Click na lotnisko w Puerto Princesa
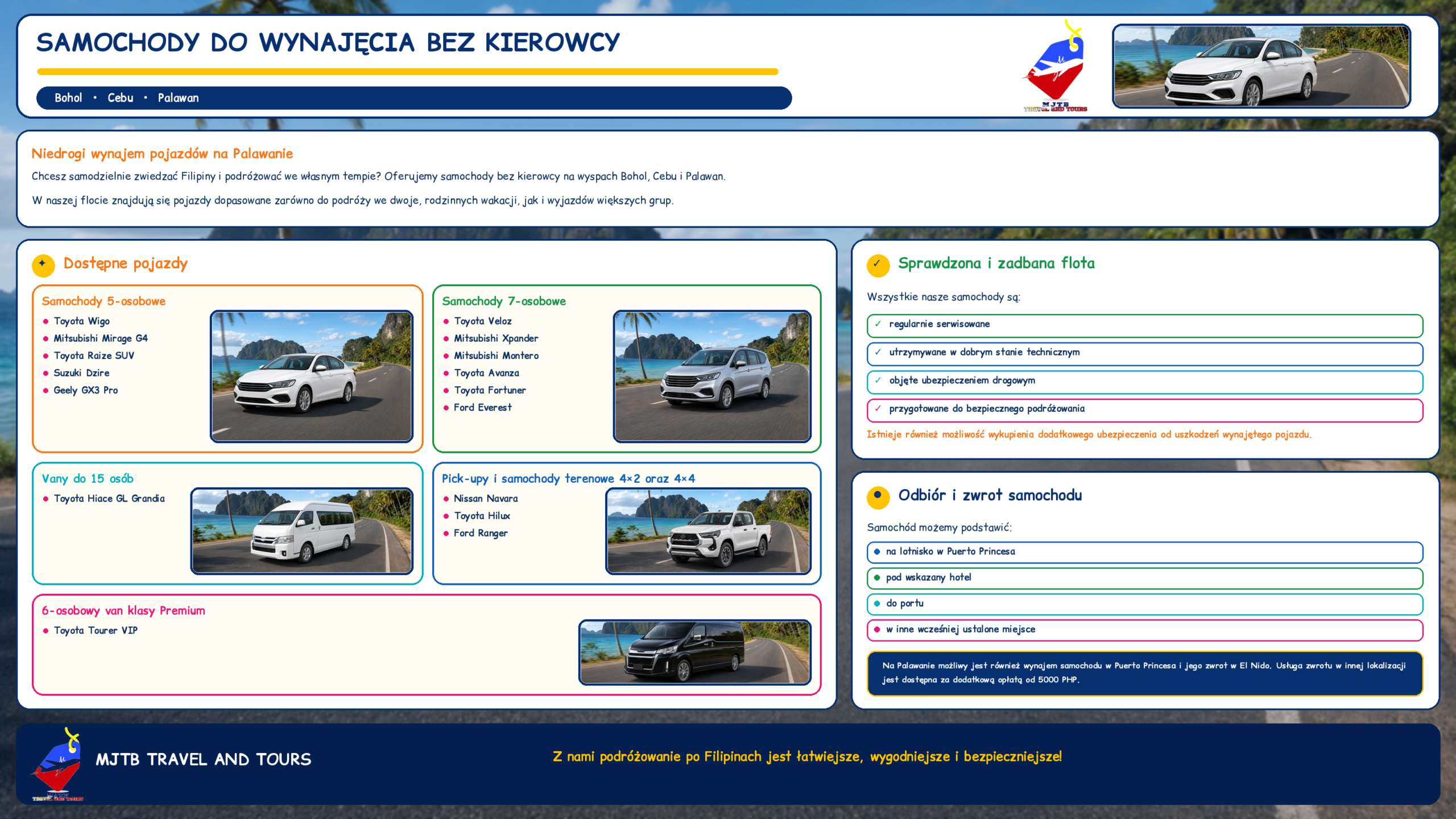This screenshot has width=1456, height=819. (x=1145, y=552)
